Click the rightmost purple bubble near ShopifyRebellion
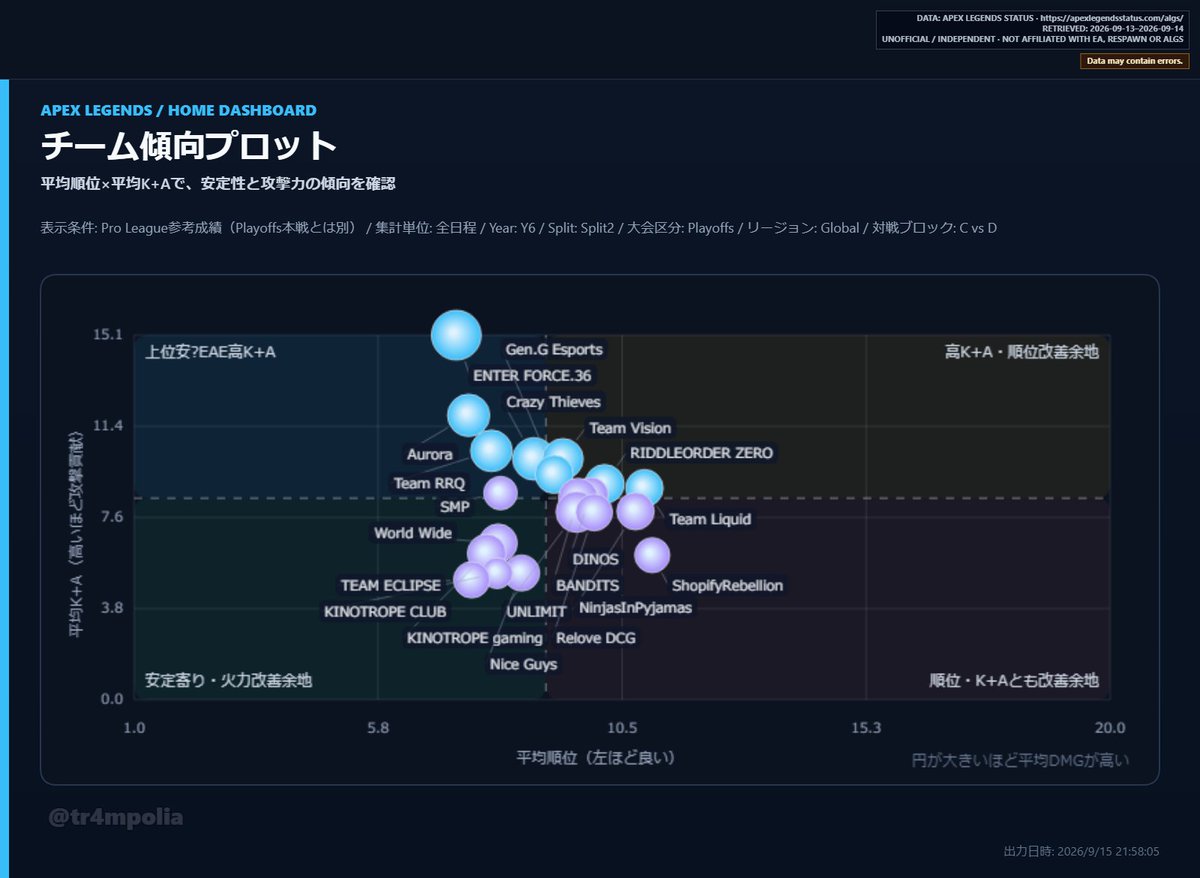Image resolution: width=1200 pixels, height=878 pixels. tap(652, 554)
